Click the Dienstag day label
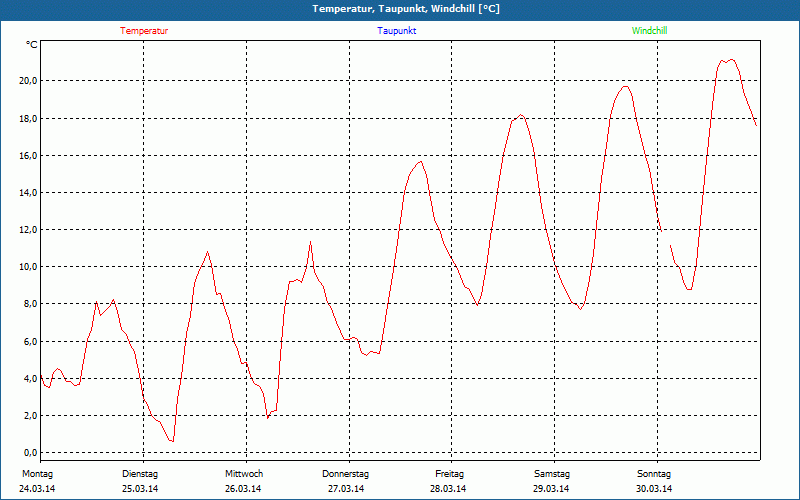Viewport: 800px width, 500px height. pos(140,474)
